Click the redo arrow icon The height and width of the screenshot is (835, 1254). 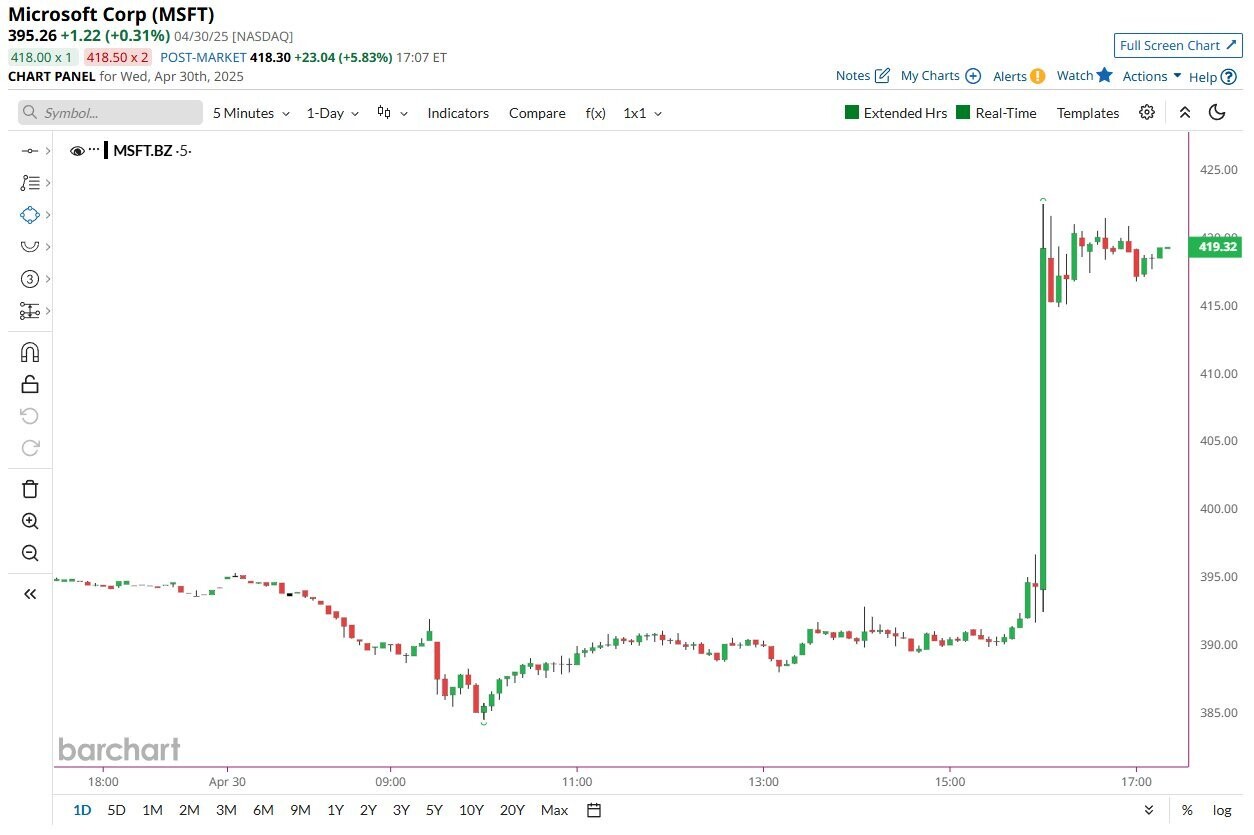coord(30,448)
